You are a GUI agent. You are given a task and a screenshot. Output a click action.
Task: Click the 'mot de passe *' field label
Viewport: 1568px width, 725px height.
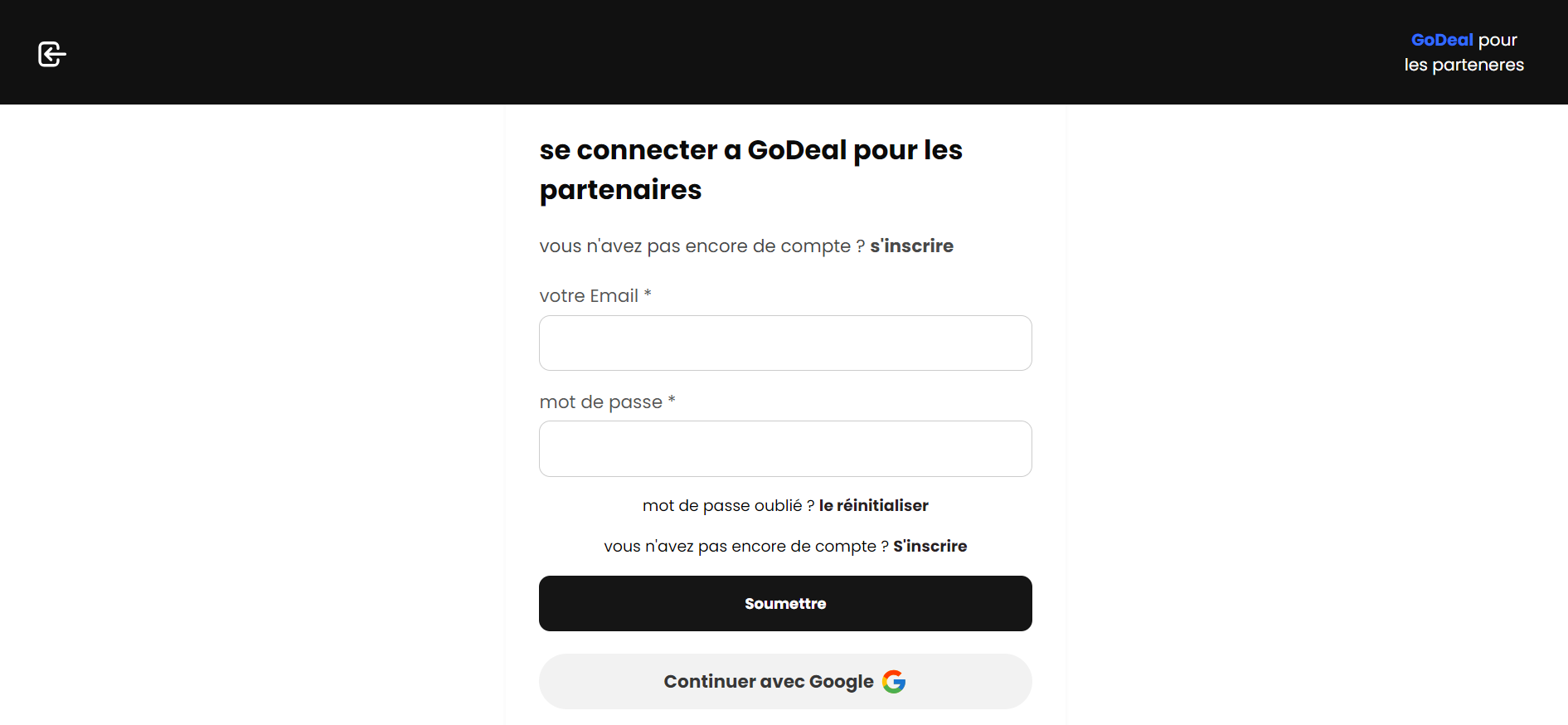pyautogui.click(x=607, y=402)
